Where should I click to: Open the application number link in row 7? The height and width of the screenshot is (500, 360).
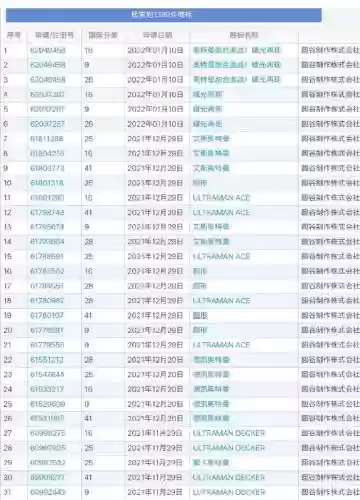click(x=47, y=139)
